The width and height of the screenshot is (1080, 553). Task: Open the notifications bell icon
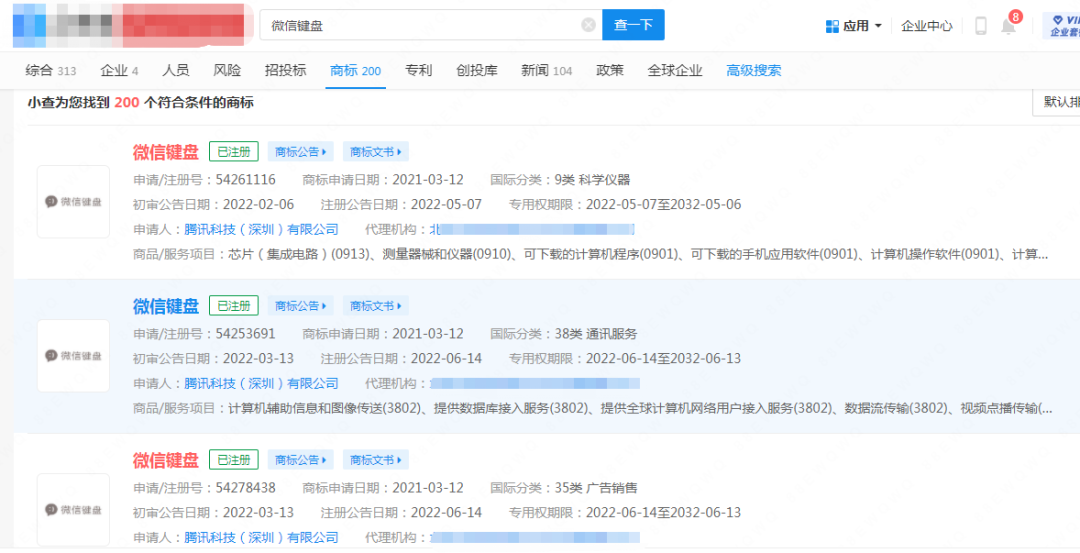tap(1008, 26)
